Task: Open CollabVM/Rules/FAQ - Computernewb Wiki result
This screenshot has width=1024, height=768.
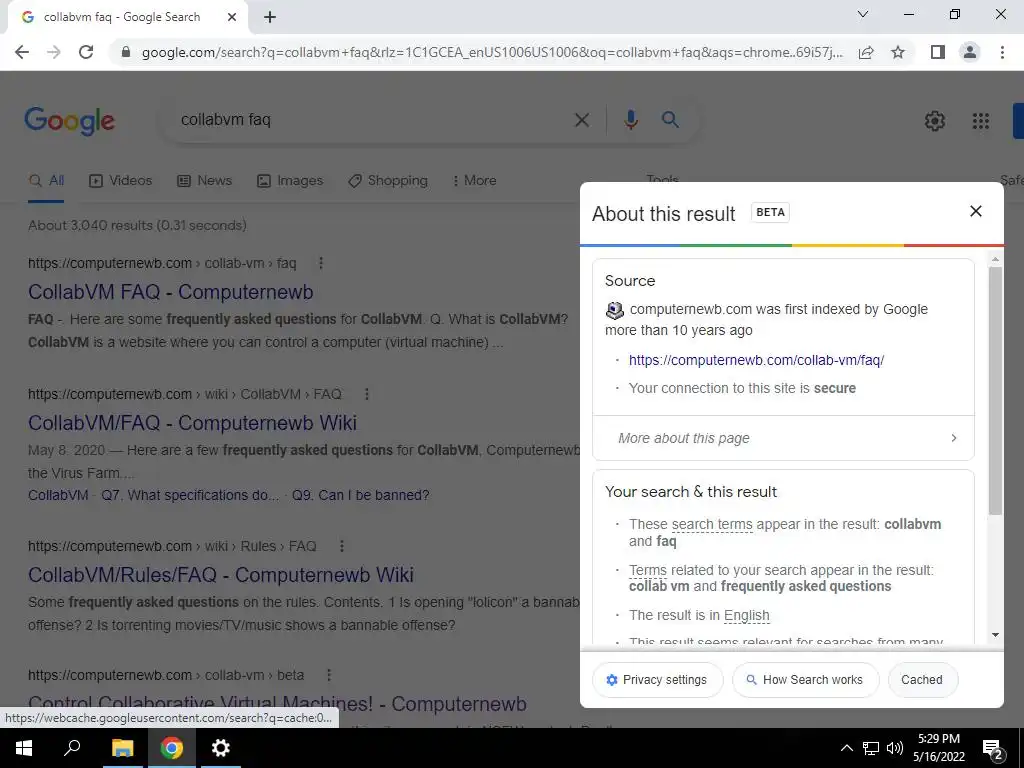Action: pos(221,575)
